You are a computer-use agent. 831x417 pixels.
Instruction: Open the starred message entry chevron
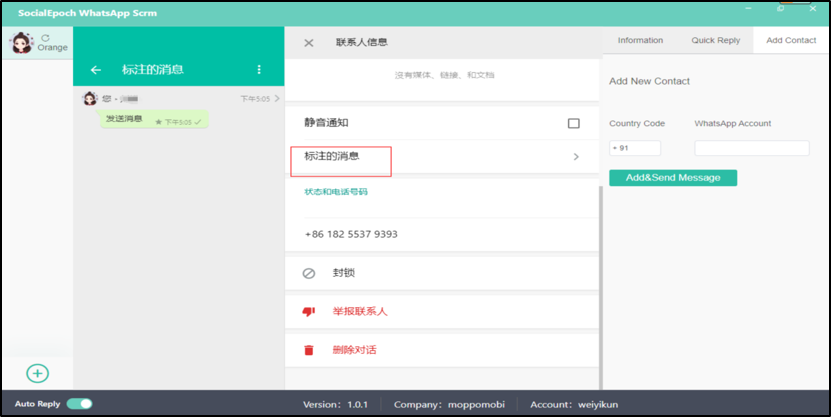(277, 98)
